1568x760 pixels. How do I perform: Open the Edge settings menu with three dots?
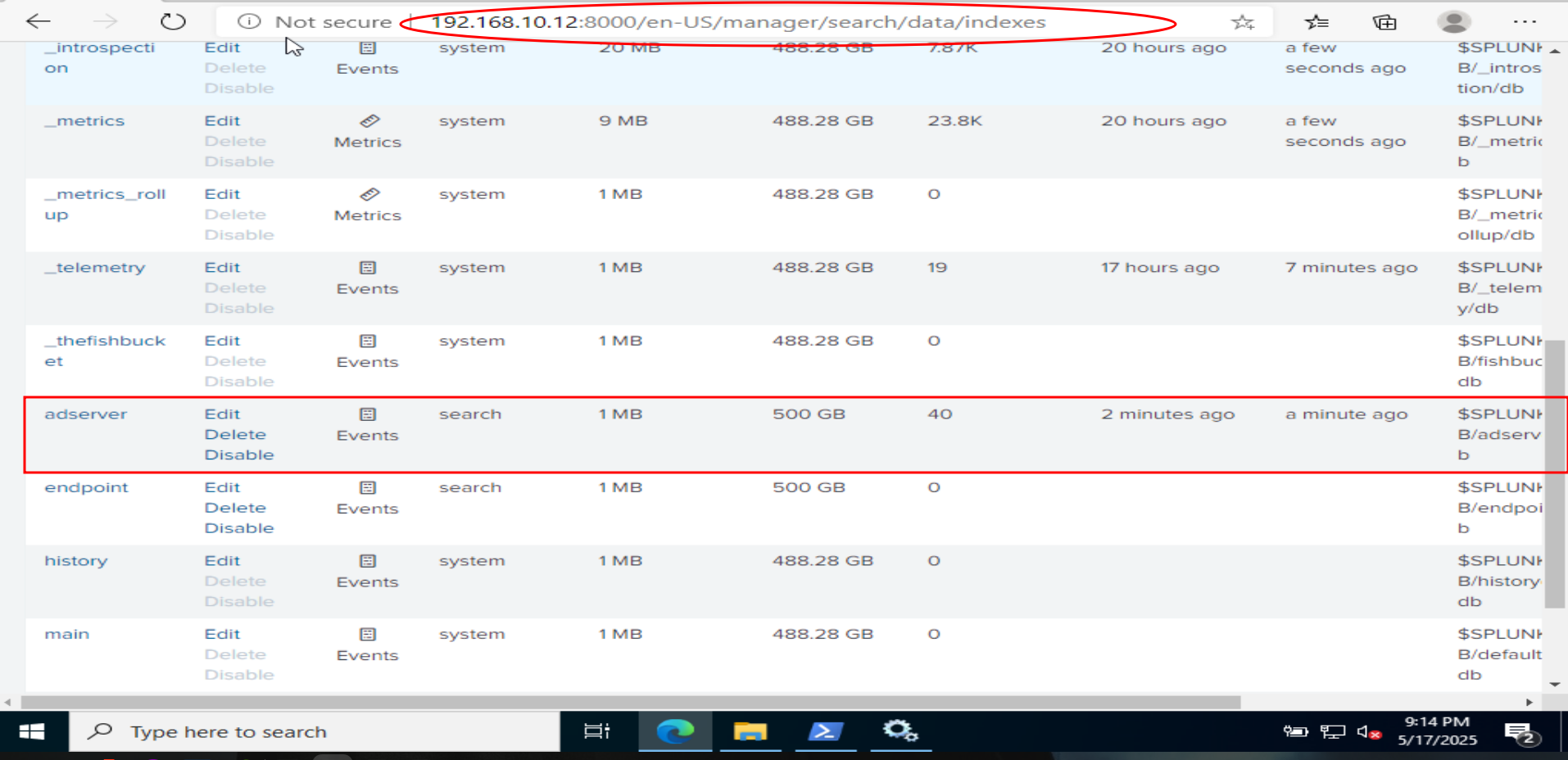click(1525, 21)
